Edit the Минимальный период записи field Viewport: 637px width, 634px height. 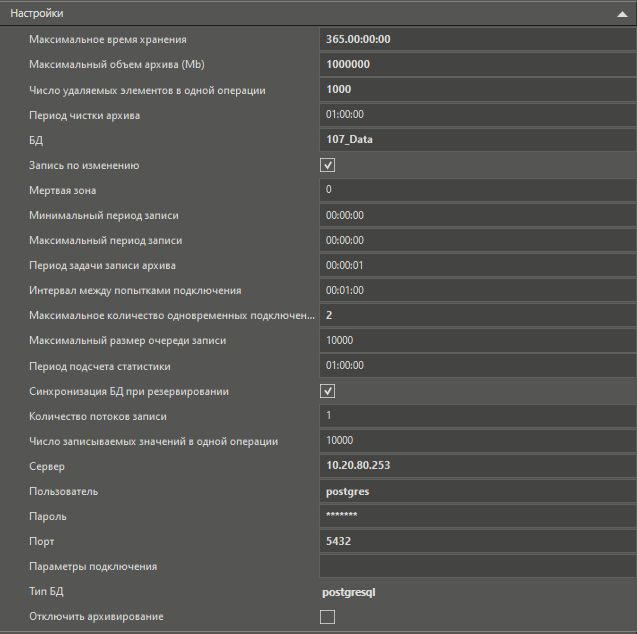coord(476,215)
